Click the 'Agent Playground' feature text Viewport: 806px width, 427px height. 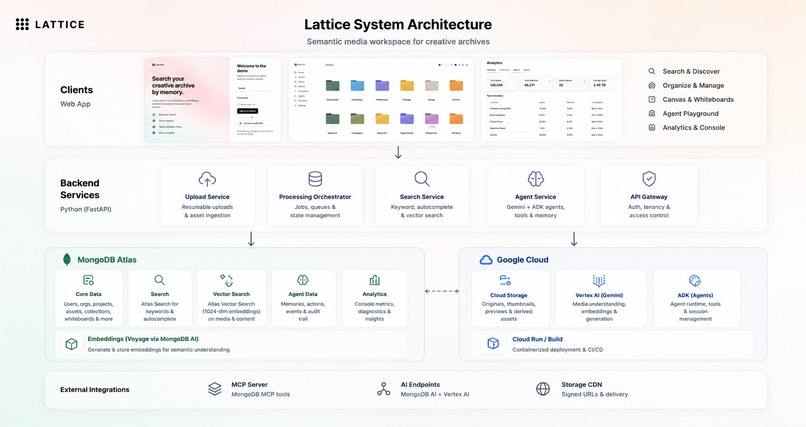[x=690, y=114]
